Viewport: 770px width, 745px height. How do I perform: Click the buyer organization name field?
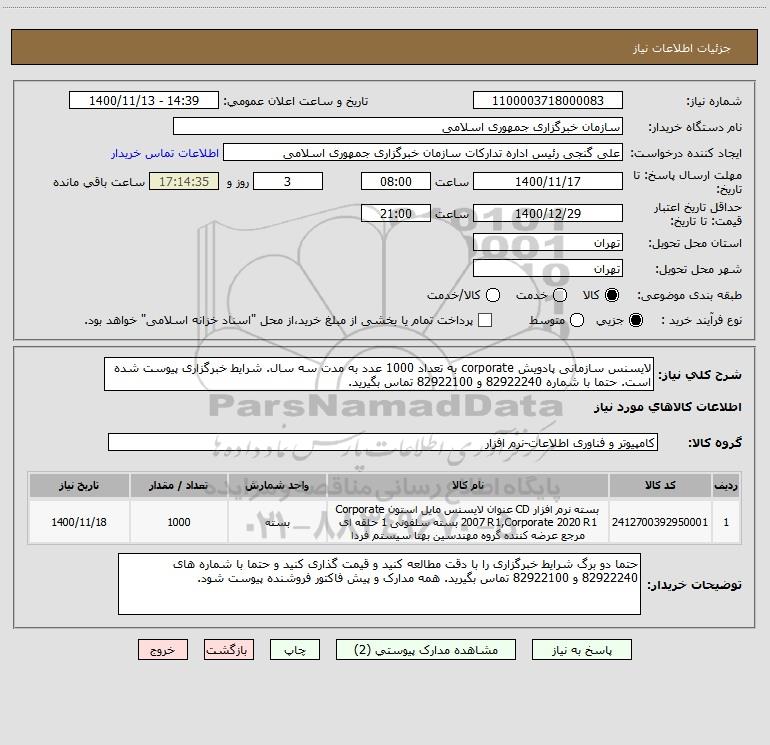tap(398, 126)
